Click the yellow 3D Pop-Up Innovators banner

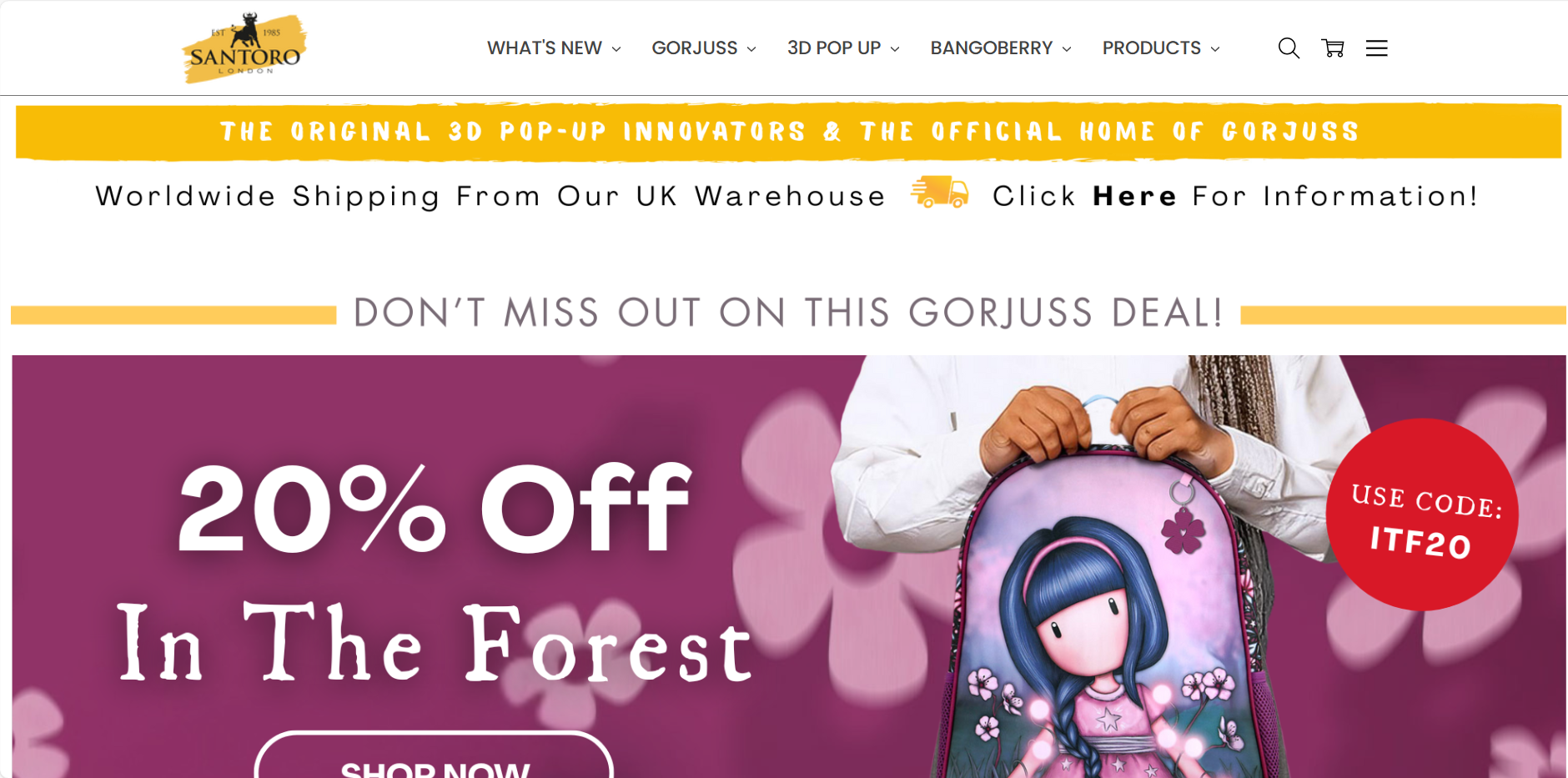pyautogui.click(x=788, y=131)
